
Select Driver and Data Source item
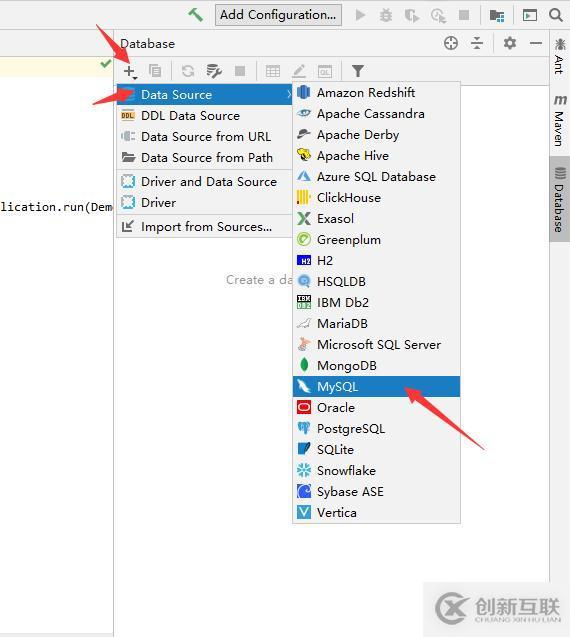pos(205,182)
